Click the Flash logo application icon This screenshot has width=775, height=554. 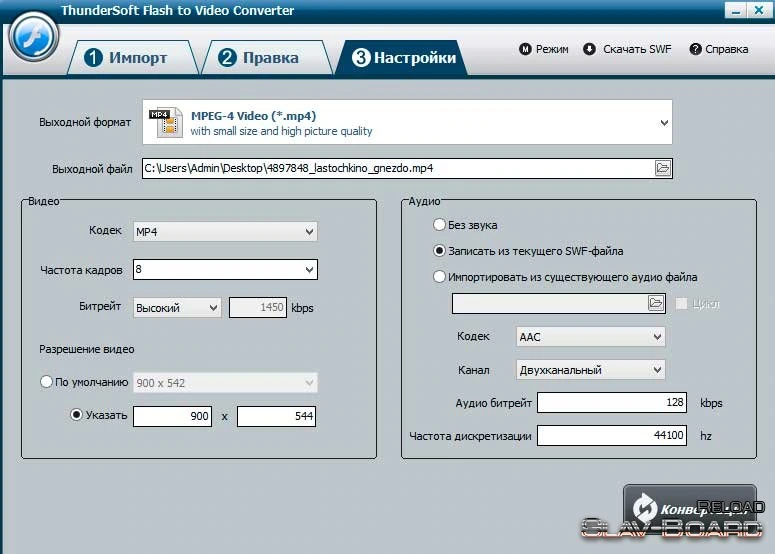pyautogui.click(x=34, y=37)
